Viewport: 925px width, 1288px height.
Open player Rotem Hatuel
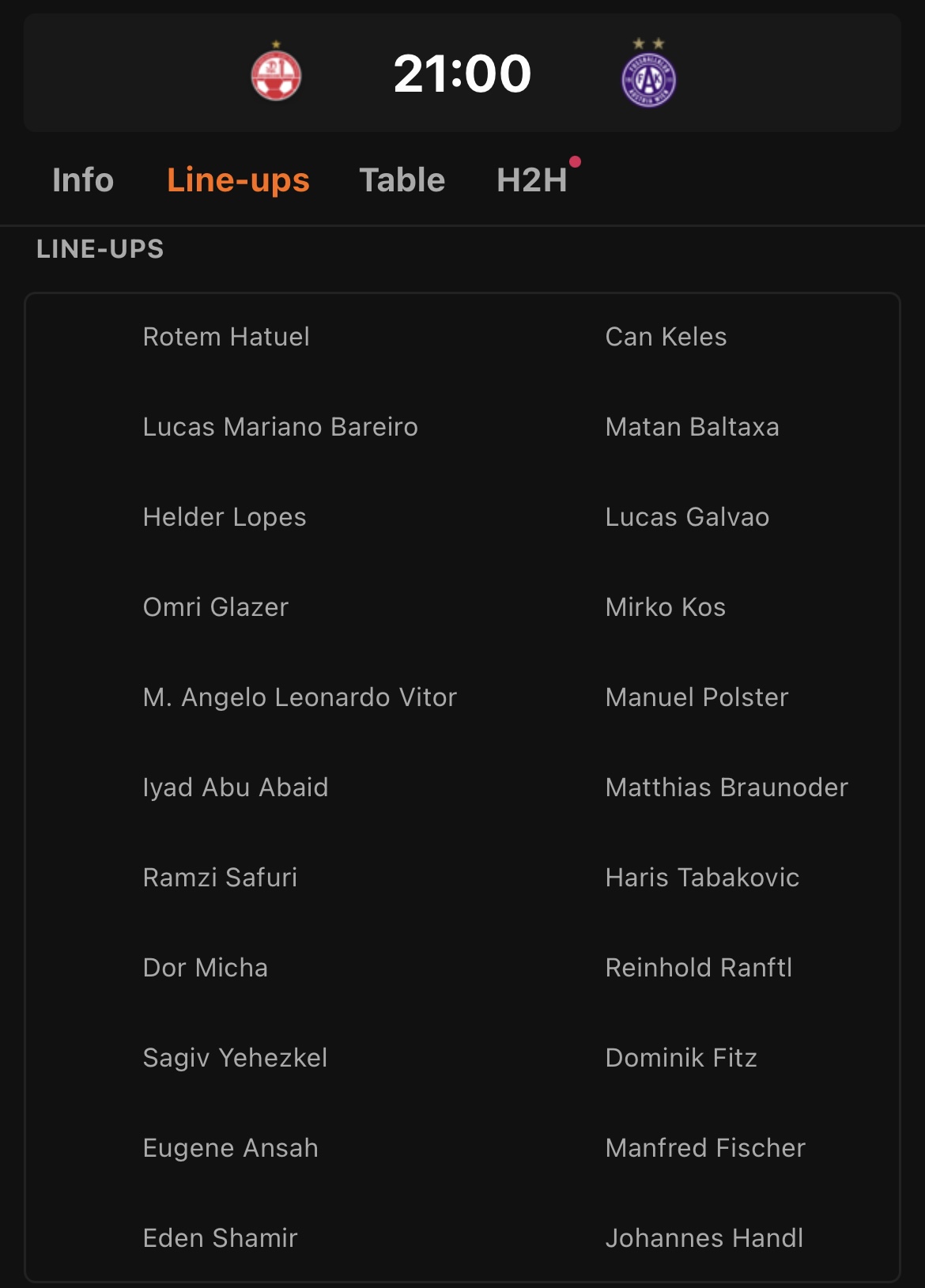click(226, 337)
